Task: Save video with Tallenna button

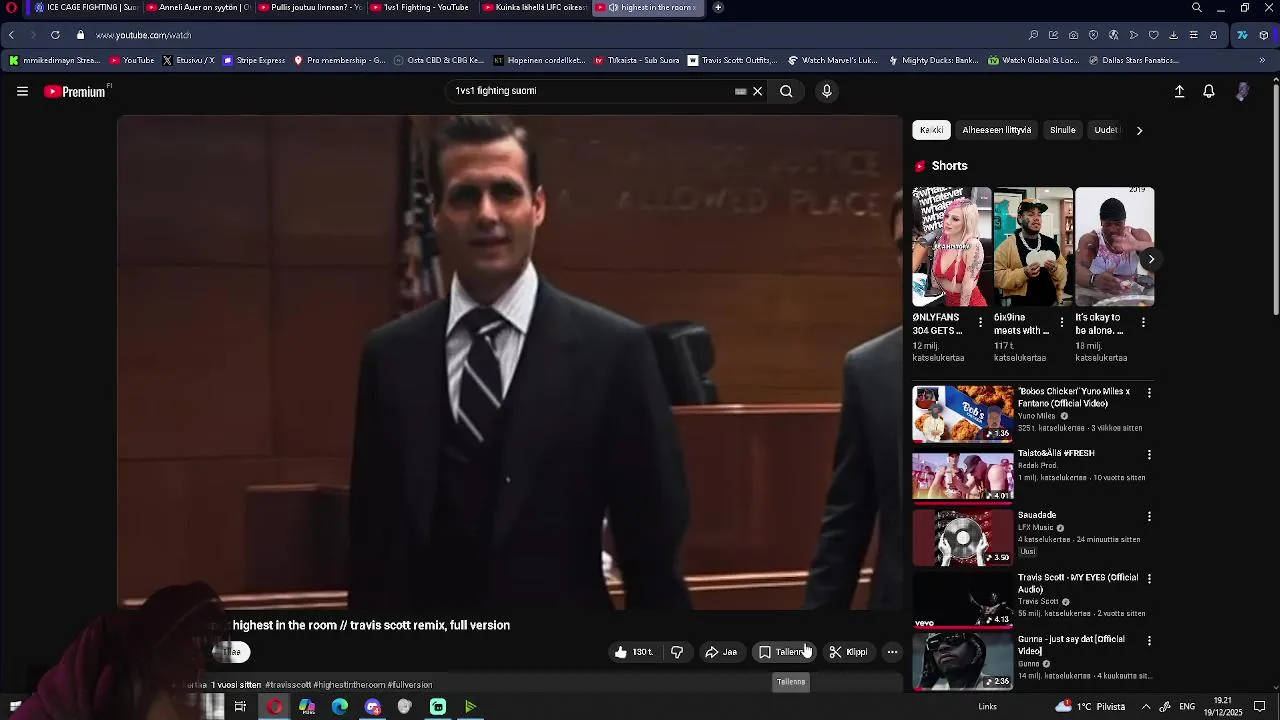Action: coord(784,652)
